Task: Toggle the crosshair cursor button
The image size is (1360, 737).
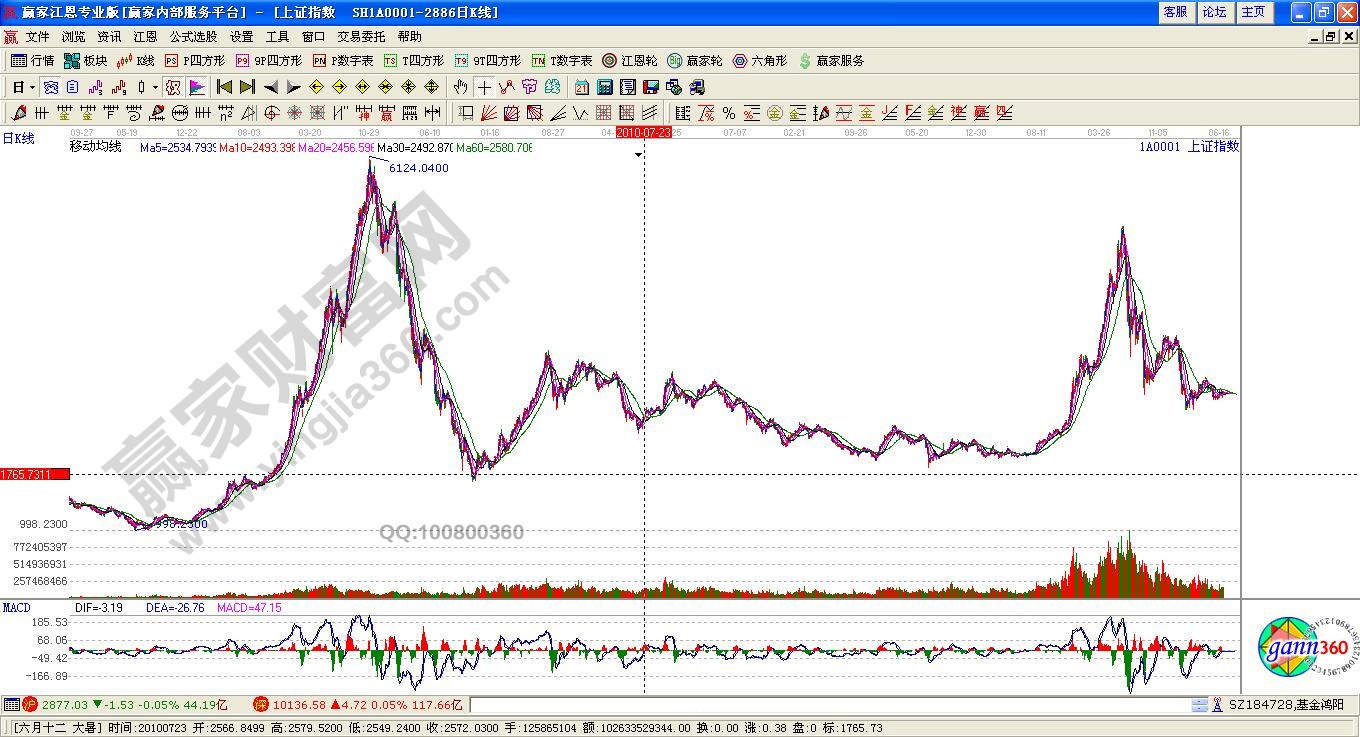Action: [x=484, y=87]
